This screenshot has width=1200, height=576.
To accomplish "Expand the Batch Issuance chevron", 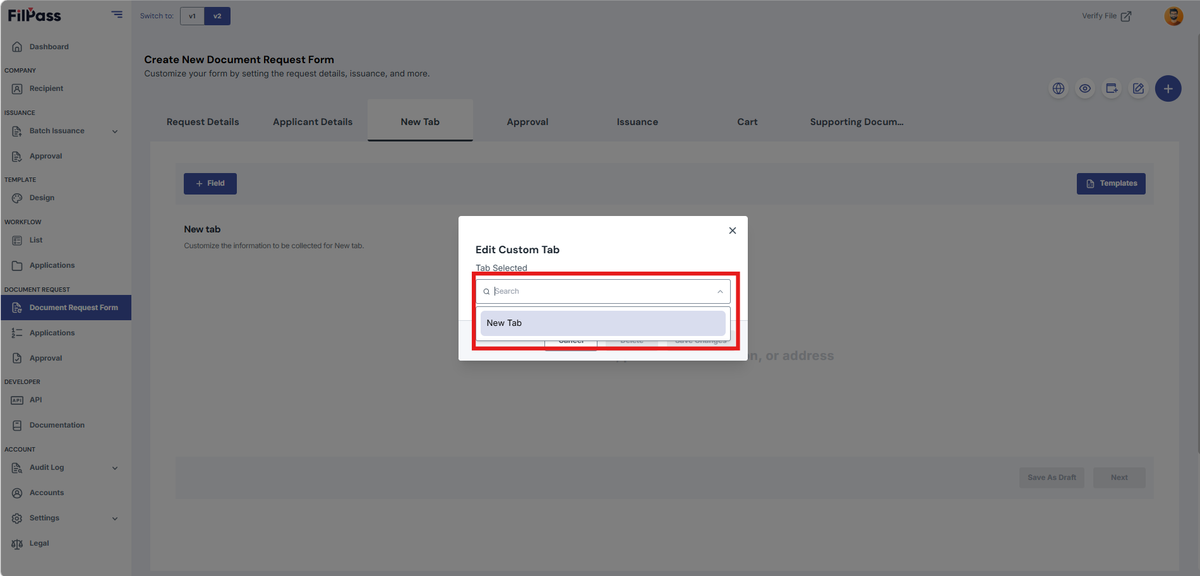I will [115, 131].
